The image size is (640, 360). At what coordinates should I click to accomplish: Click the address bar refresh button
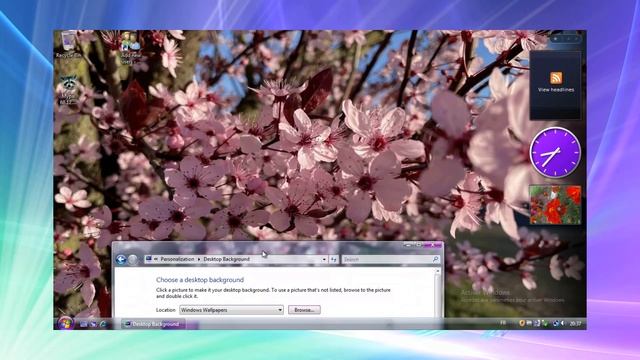[x=333, y=259]
